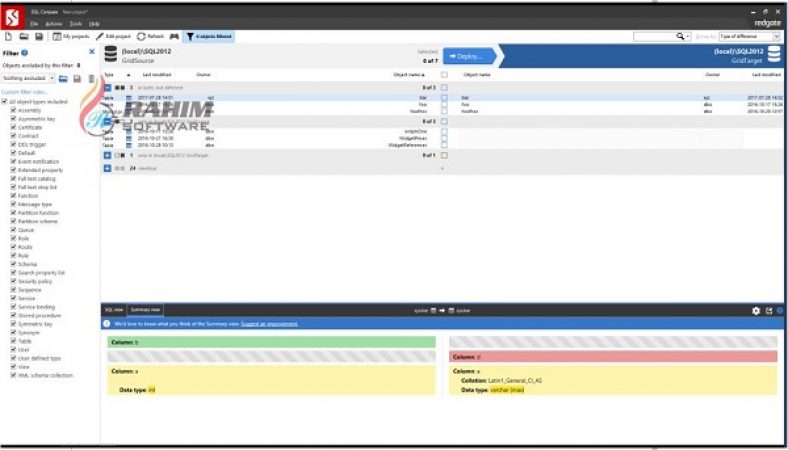Toggle the Table checkbox in filter
Screen dimensions: 788x450
click(14, 341)
